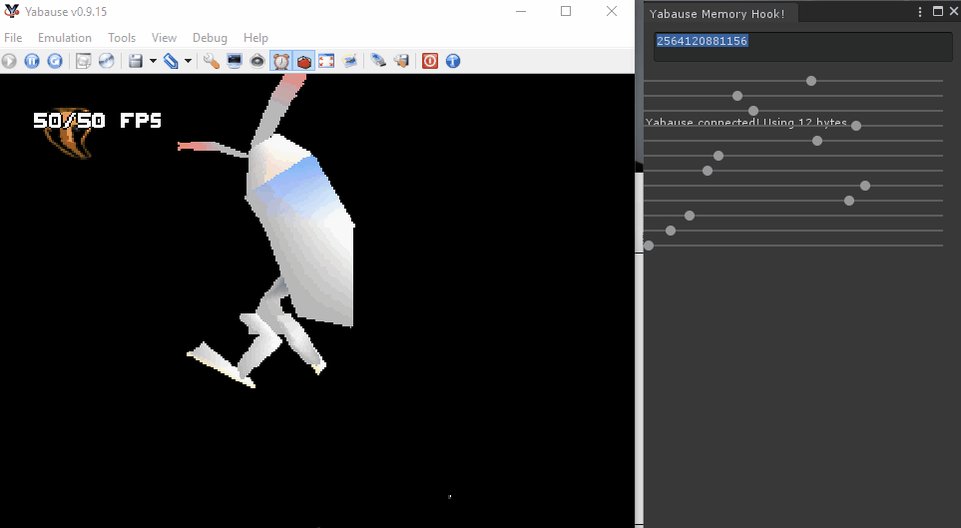Screen dimensions: 961x528
Task: Minimize the Yabause window
Action: point(521,11)
